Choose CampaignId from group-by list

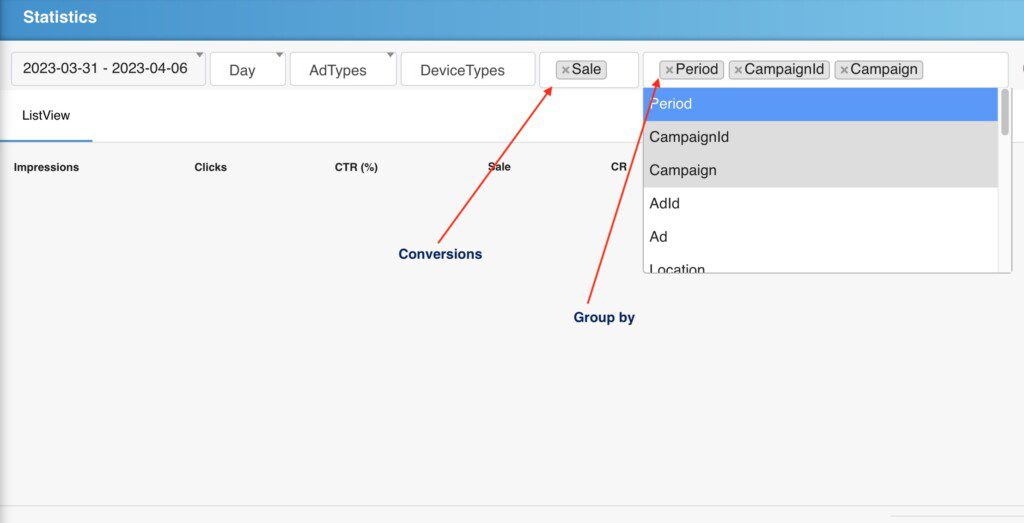tap(820, 137)
